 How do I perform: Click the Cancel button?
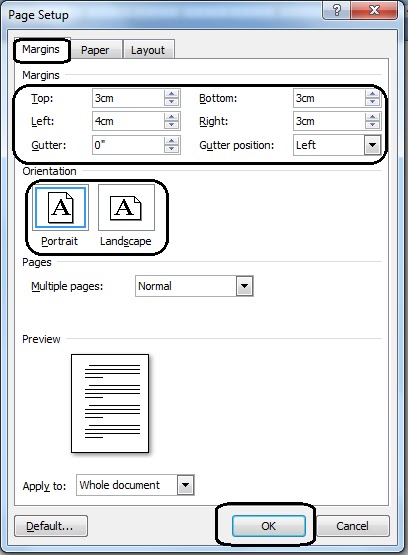pyautogui.click(x=352, y=526)
